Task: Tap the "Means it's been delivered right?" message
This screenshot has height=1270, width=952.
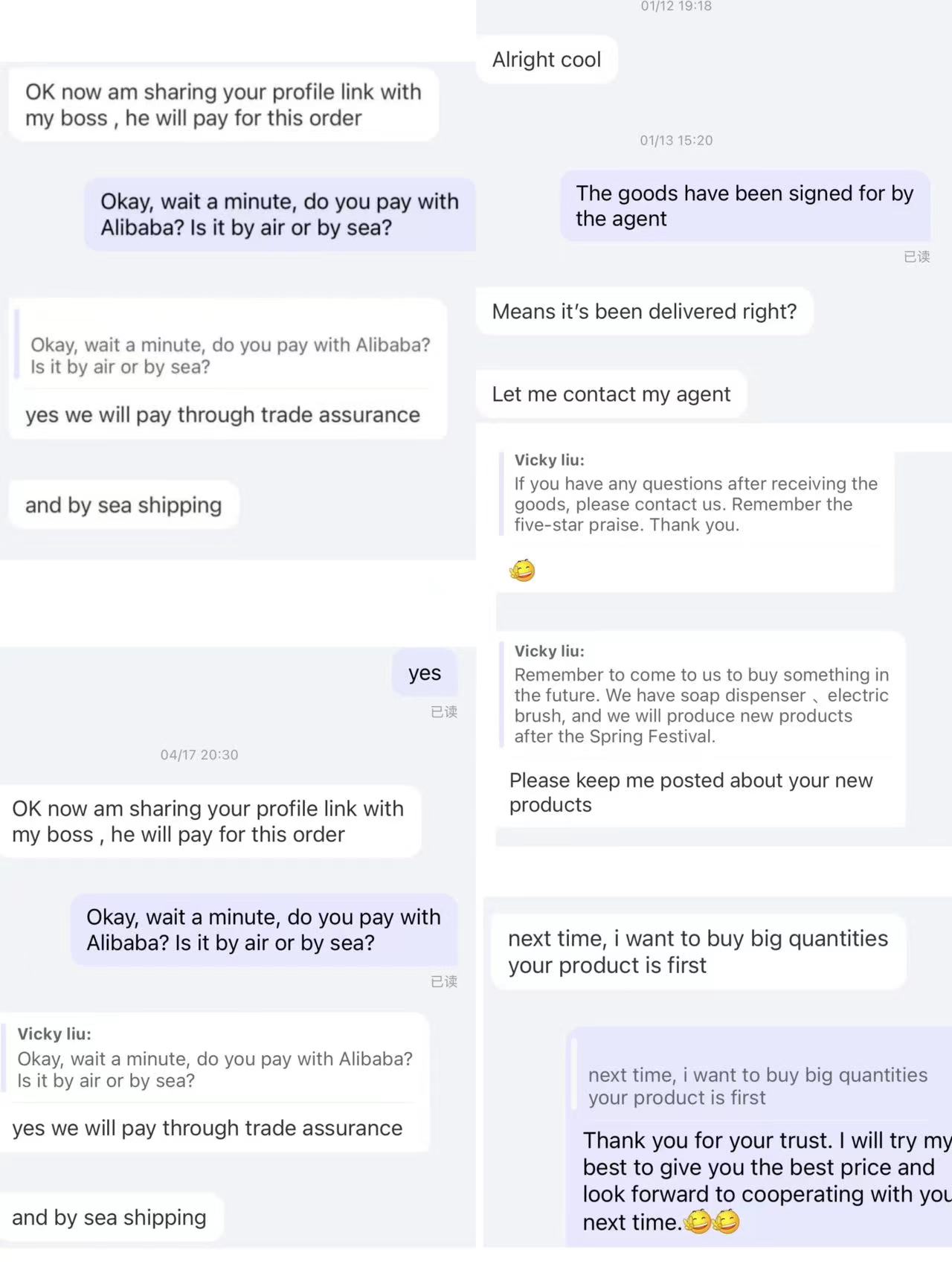Action: [644, 311]
